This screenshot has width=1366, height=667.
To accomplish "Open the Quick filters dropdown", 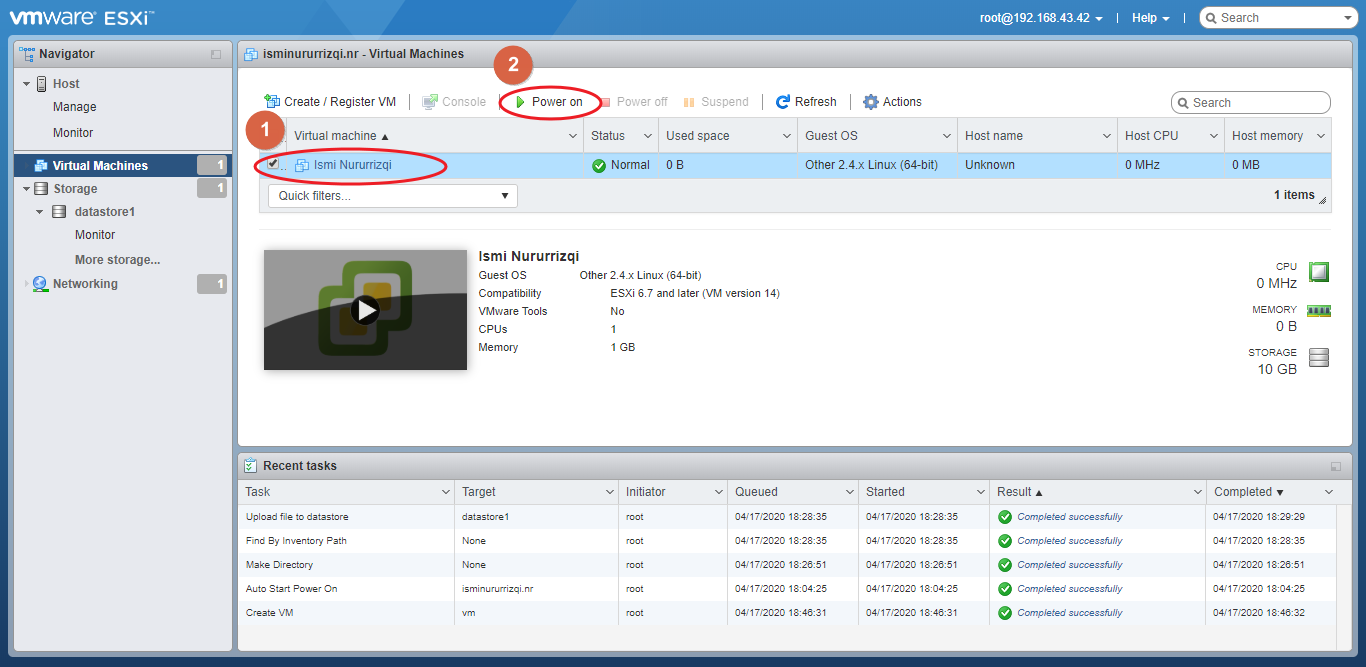I will 392,195.
